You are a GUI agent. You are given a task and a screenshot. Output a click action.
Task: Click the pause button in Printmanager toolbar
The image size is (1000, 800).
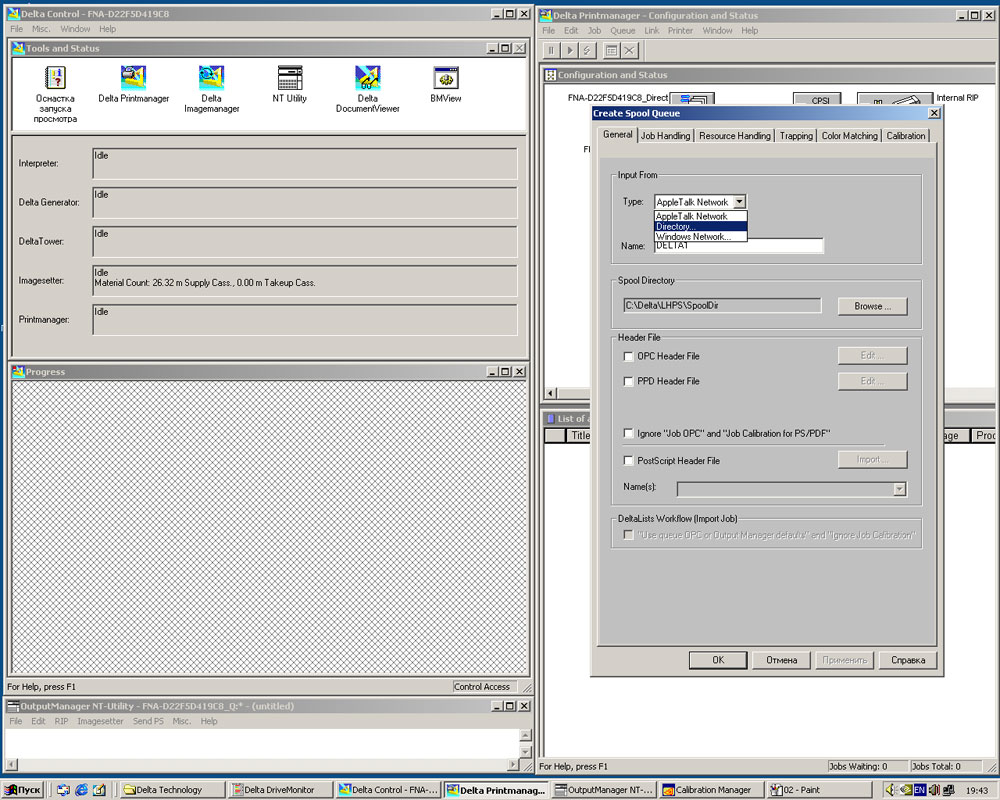pyautogui.click(x=551, y=50)
